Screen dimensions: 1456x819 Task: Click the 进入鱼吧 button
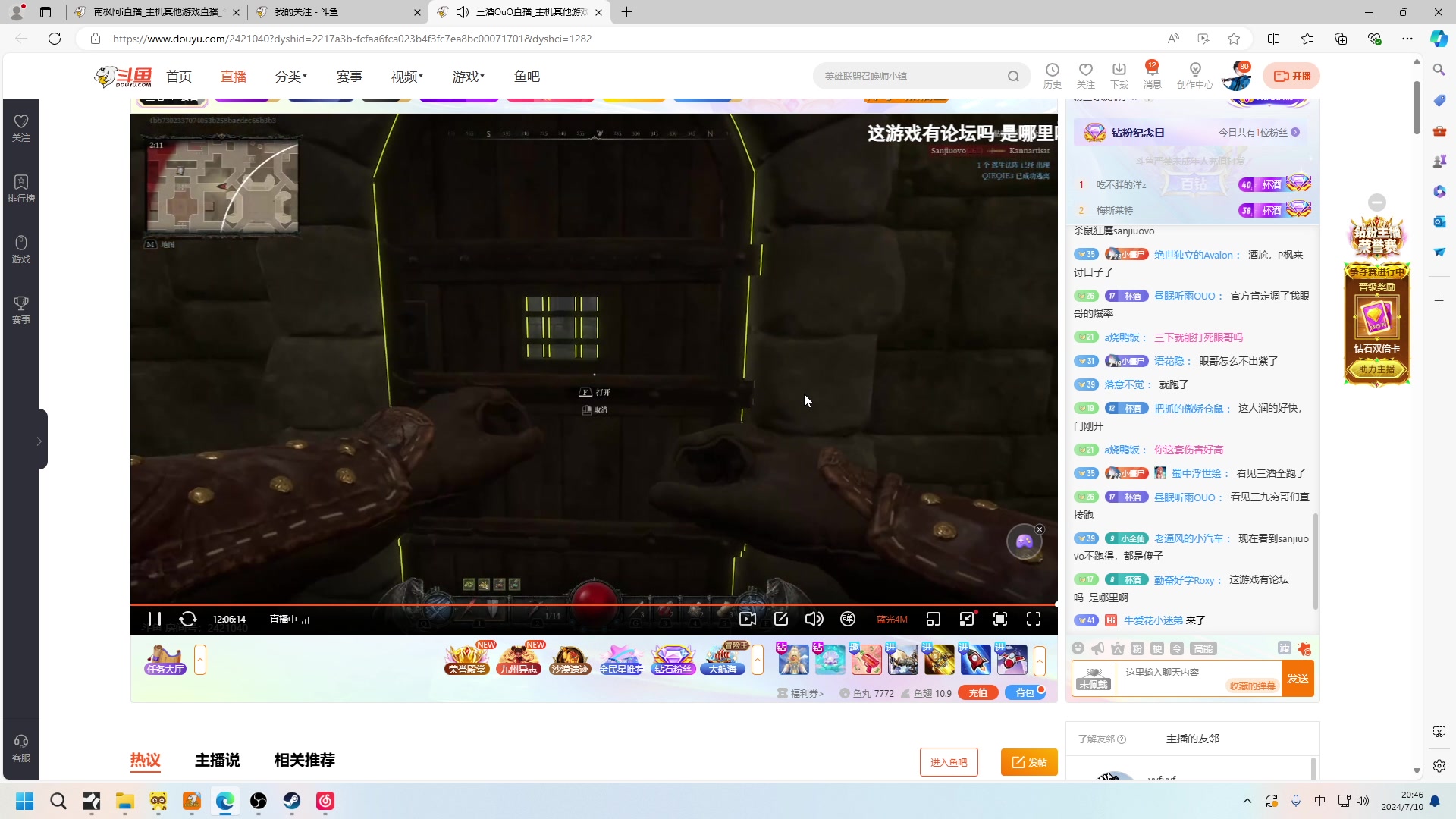(949, 762)
